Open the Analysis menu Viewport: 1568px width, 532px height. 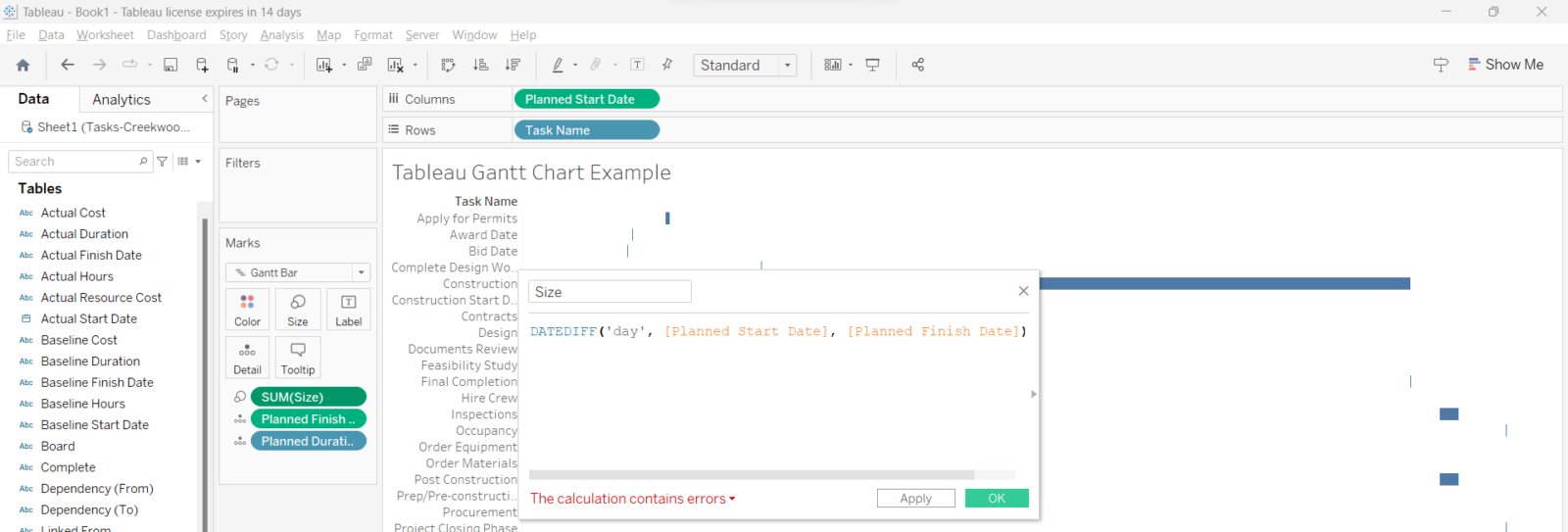click(x=282, y=35)
